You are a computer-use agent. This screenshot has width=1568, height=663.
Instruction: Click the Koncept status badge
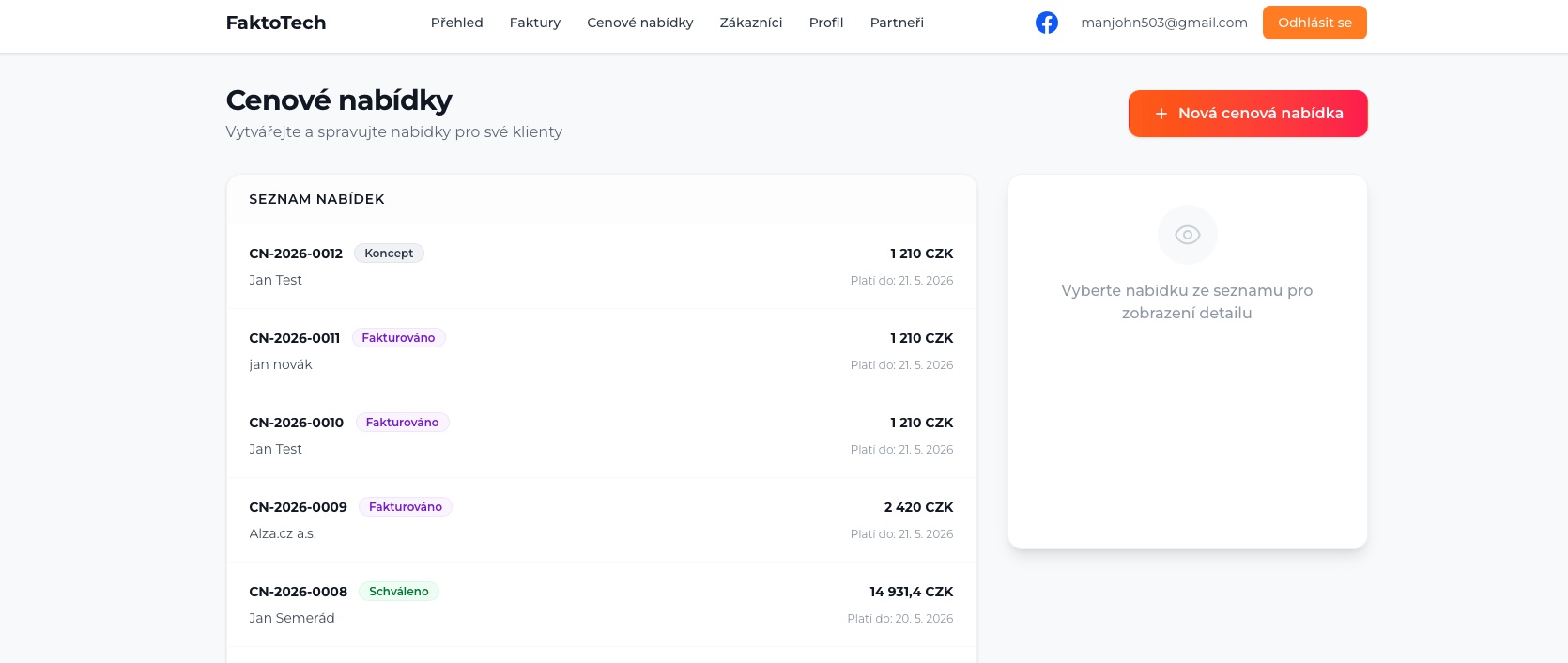click(389, 254)
